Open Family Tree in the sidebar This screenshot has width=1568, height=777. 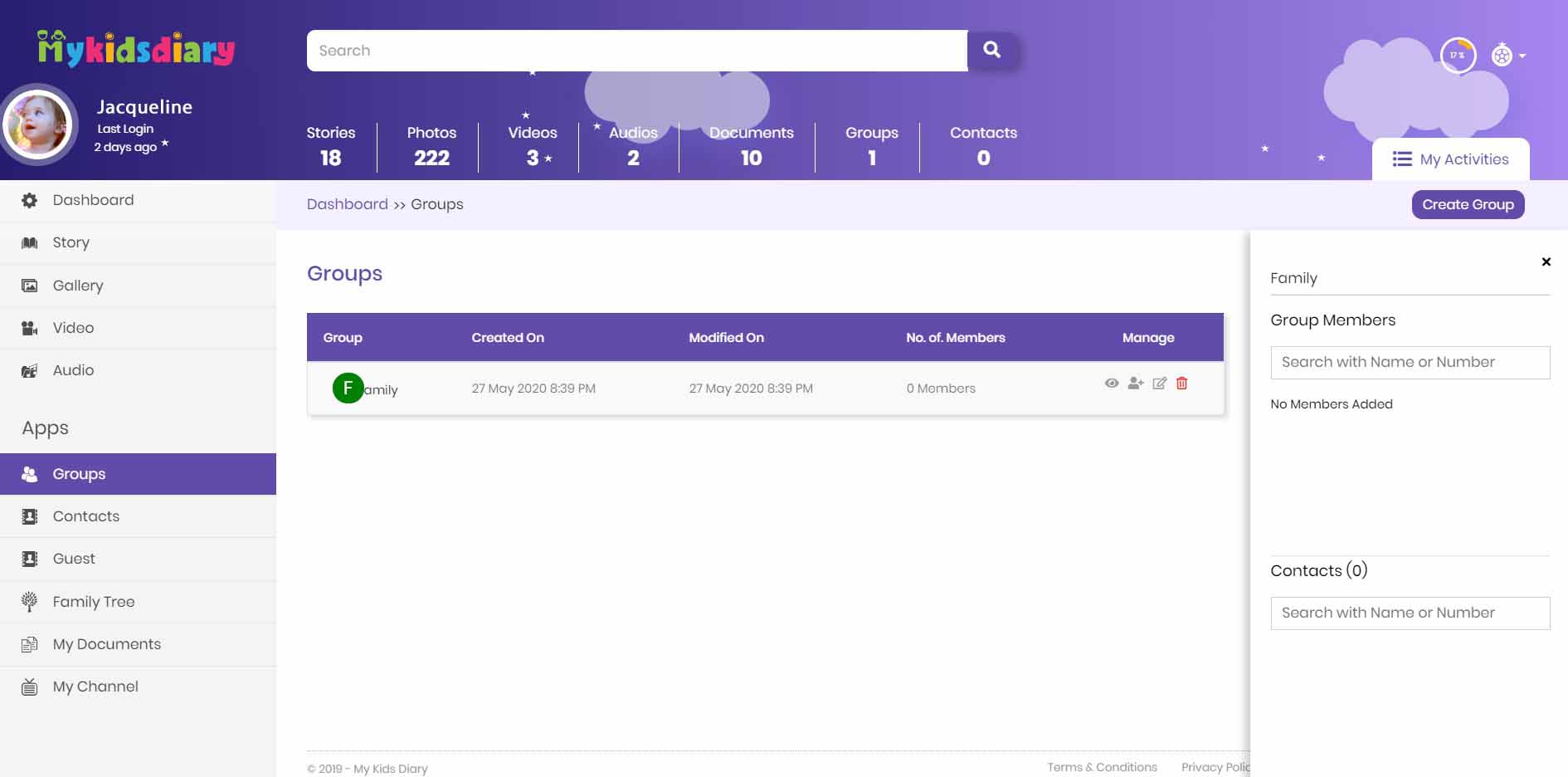point(93,602)
